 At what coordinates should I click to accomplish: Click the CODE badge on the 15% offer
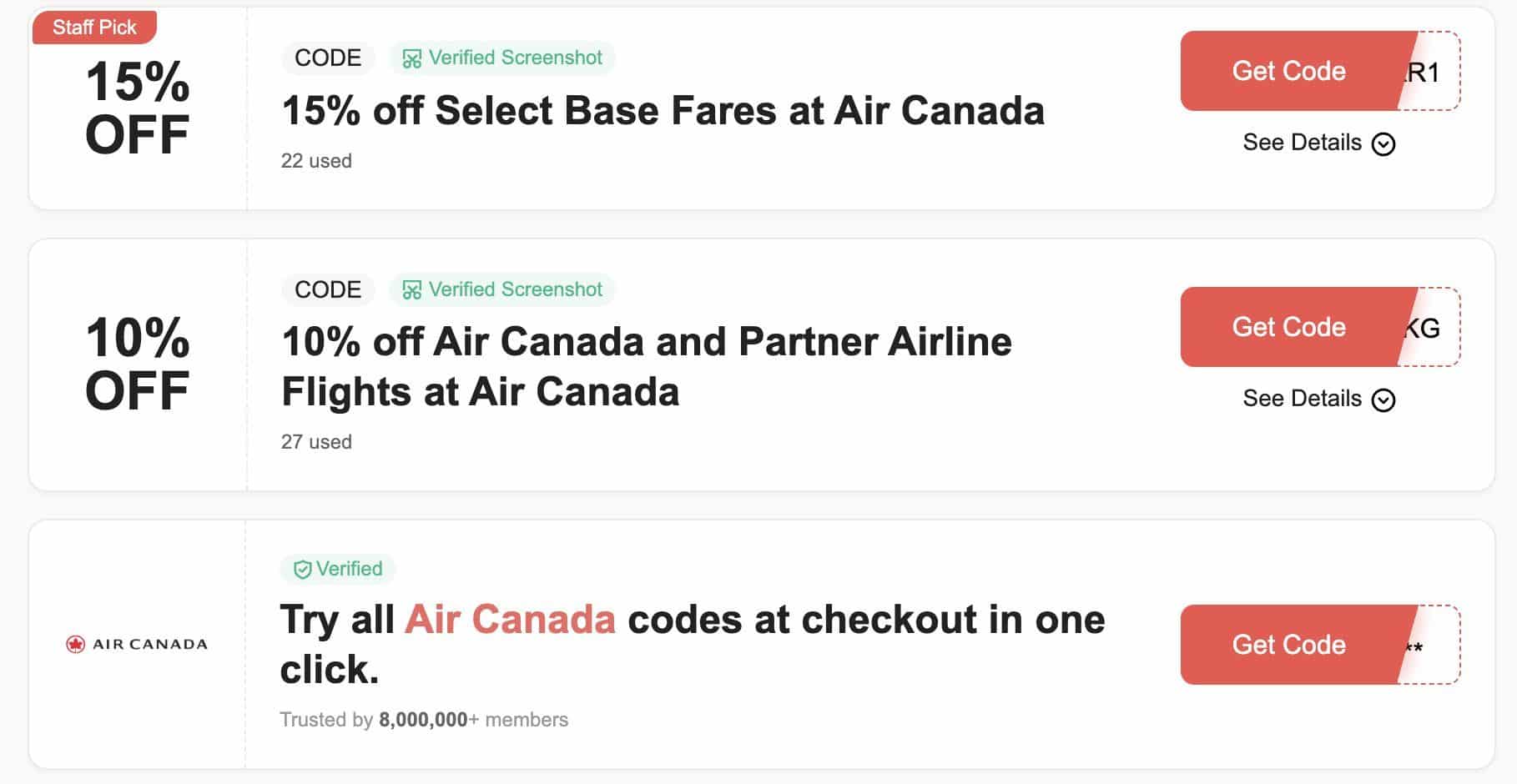[327, 58]
